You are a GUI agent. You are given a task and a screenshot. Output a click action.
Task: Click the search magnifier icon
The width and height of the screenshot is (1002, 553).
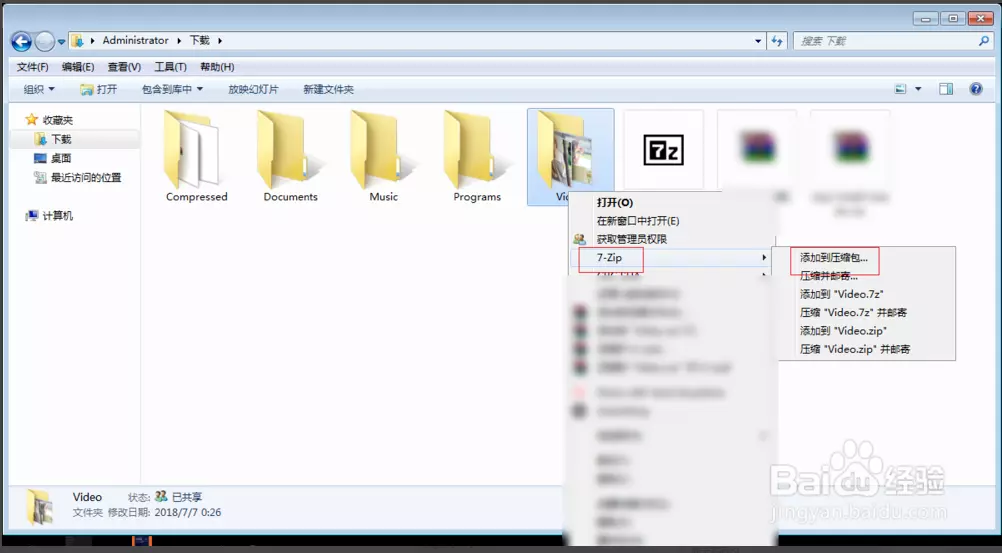(x=983, y=40)
